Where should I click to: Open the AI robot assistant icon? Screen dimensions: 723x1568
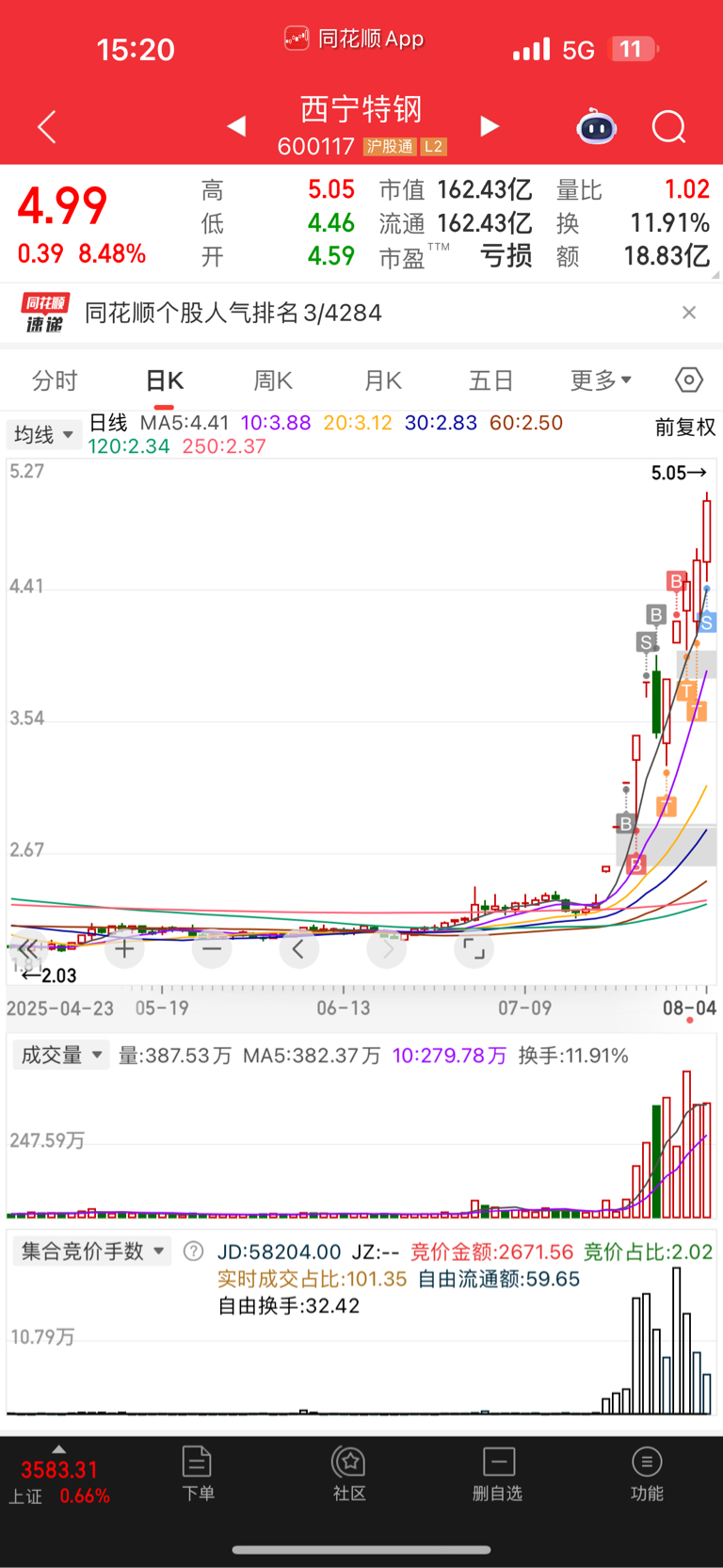[596, 126]
